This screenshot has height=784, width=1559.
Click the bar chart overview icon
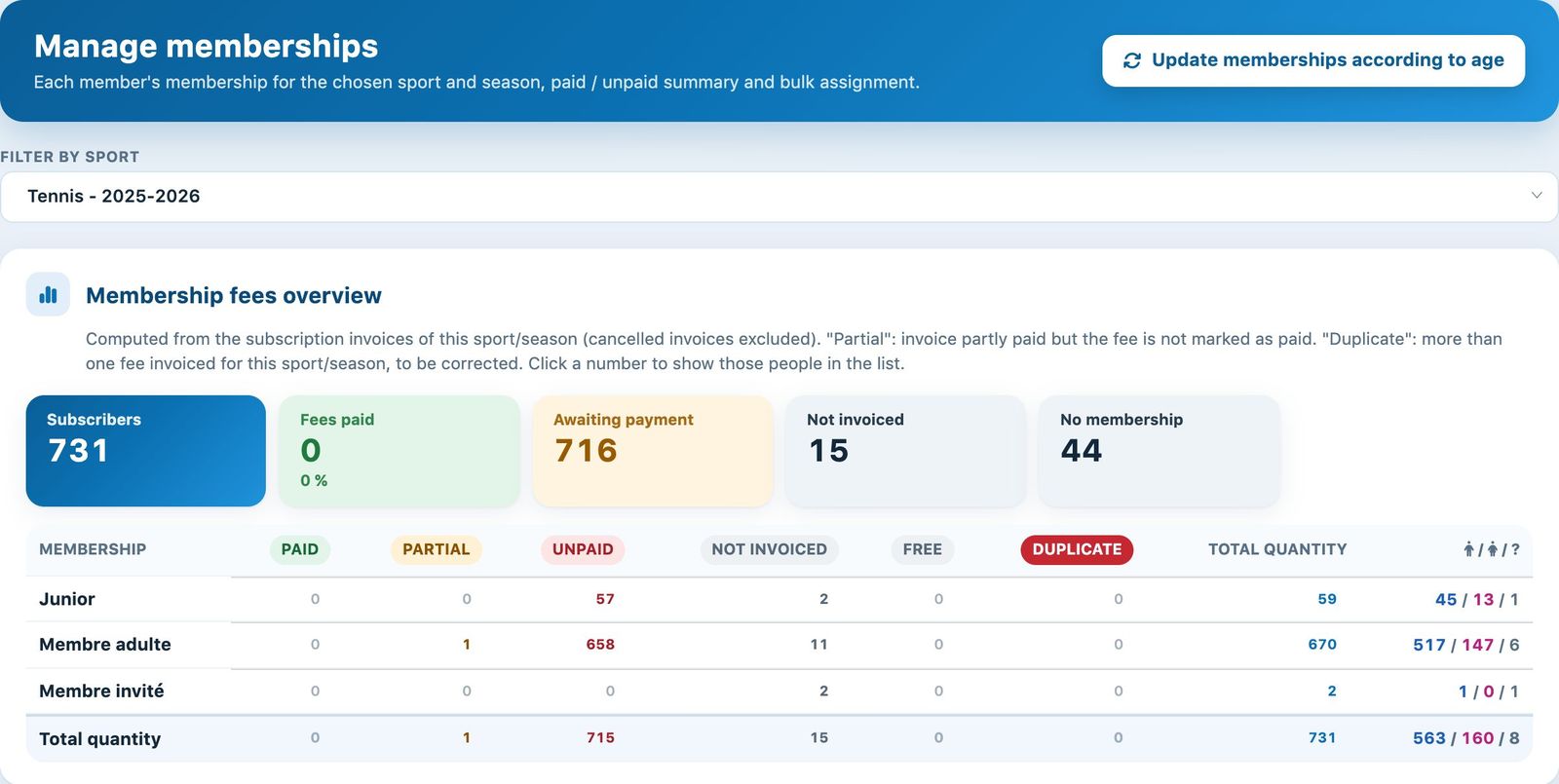(x=48, y=294)
